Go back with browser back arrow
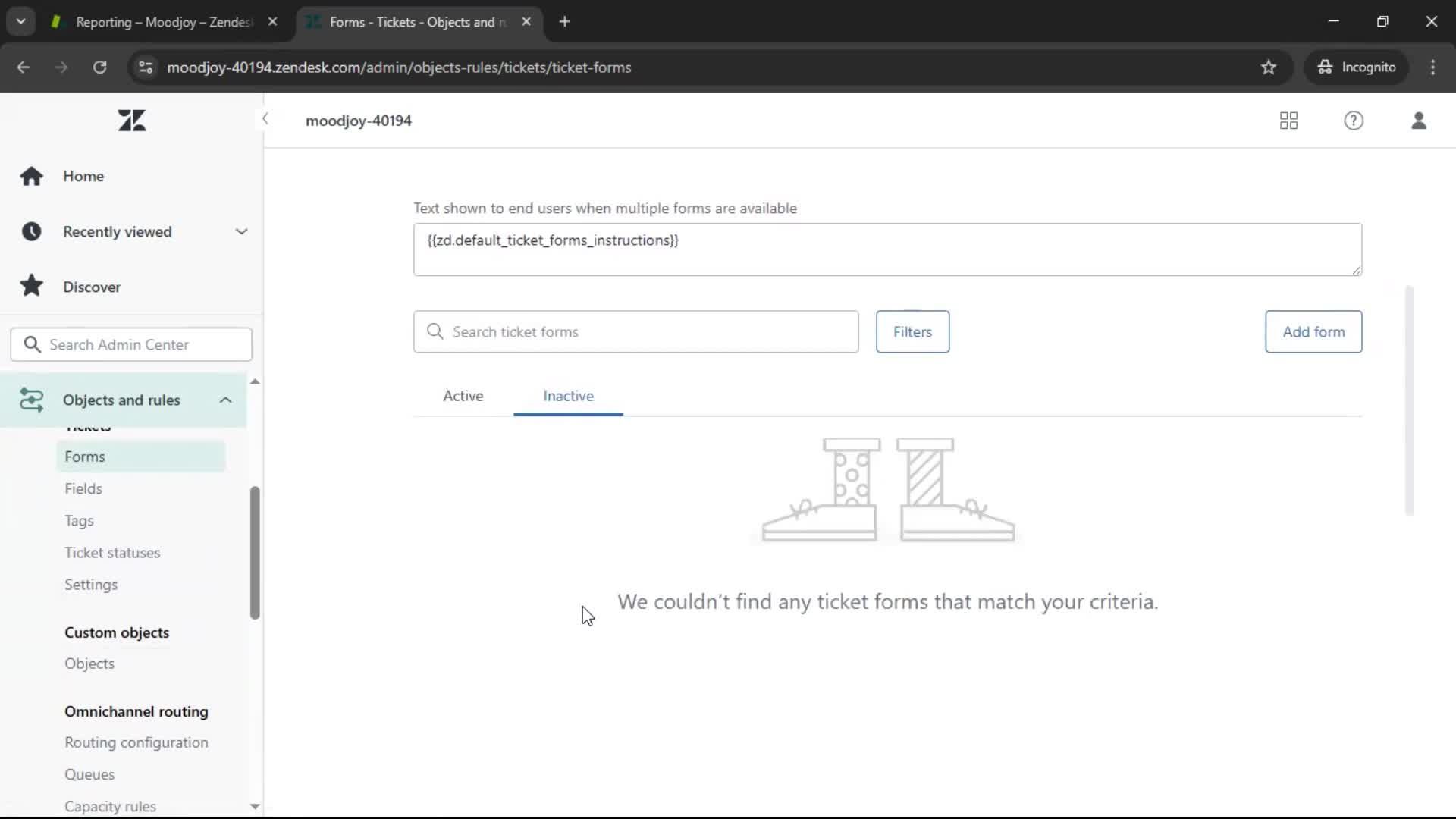This screenshot has width=1456, height=819. pos(24,67)
